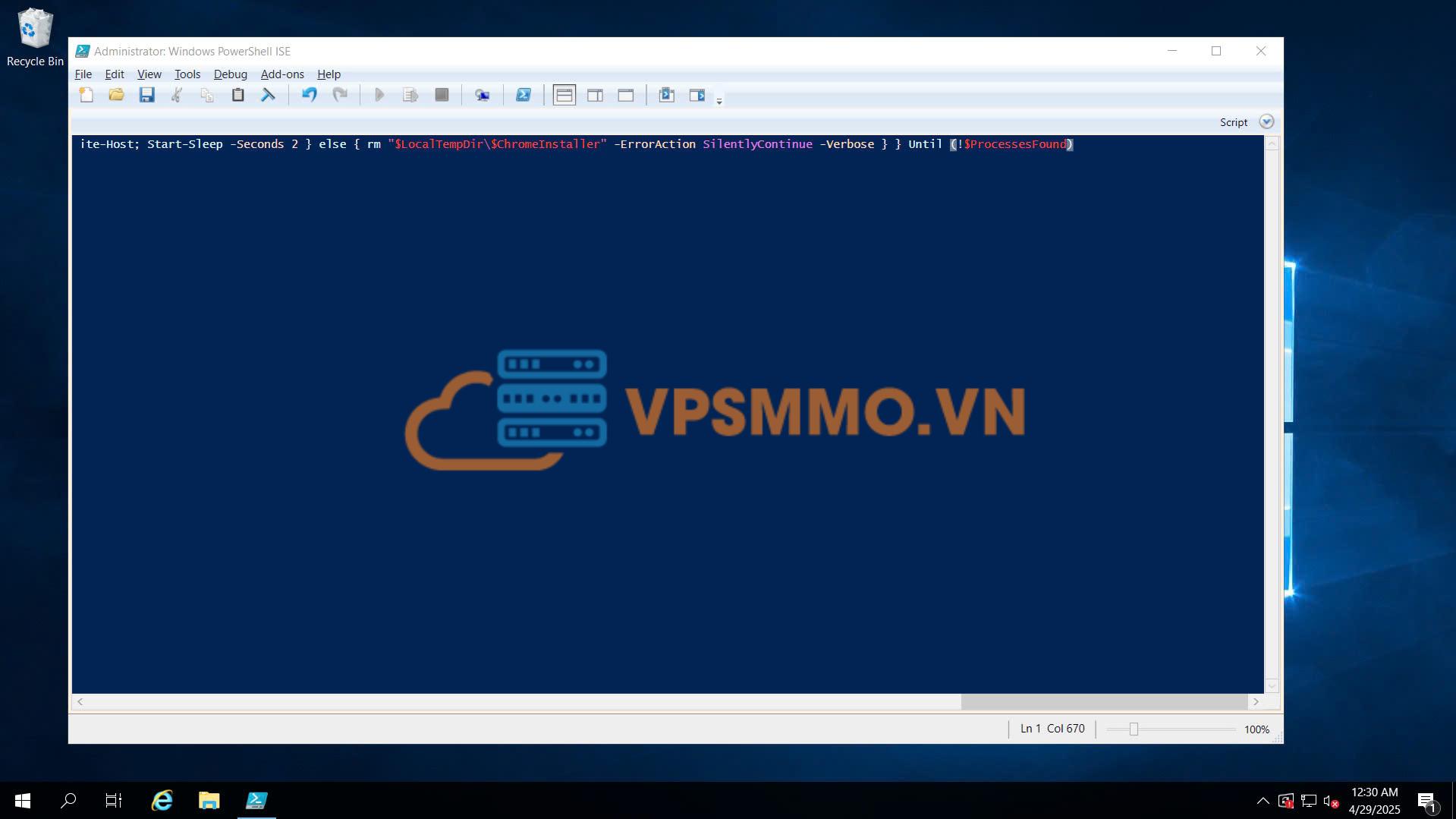Start PowerShell.exe from the toolbar icon
The image size is (1456, 819).
pos(523,95)
